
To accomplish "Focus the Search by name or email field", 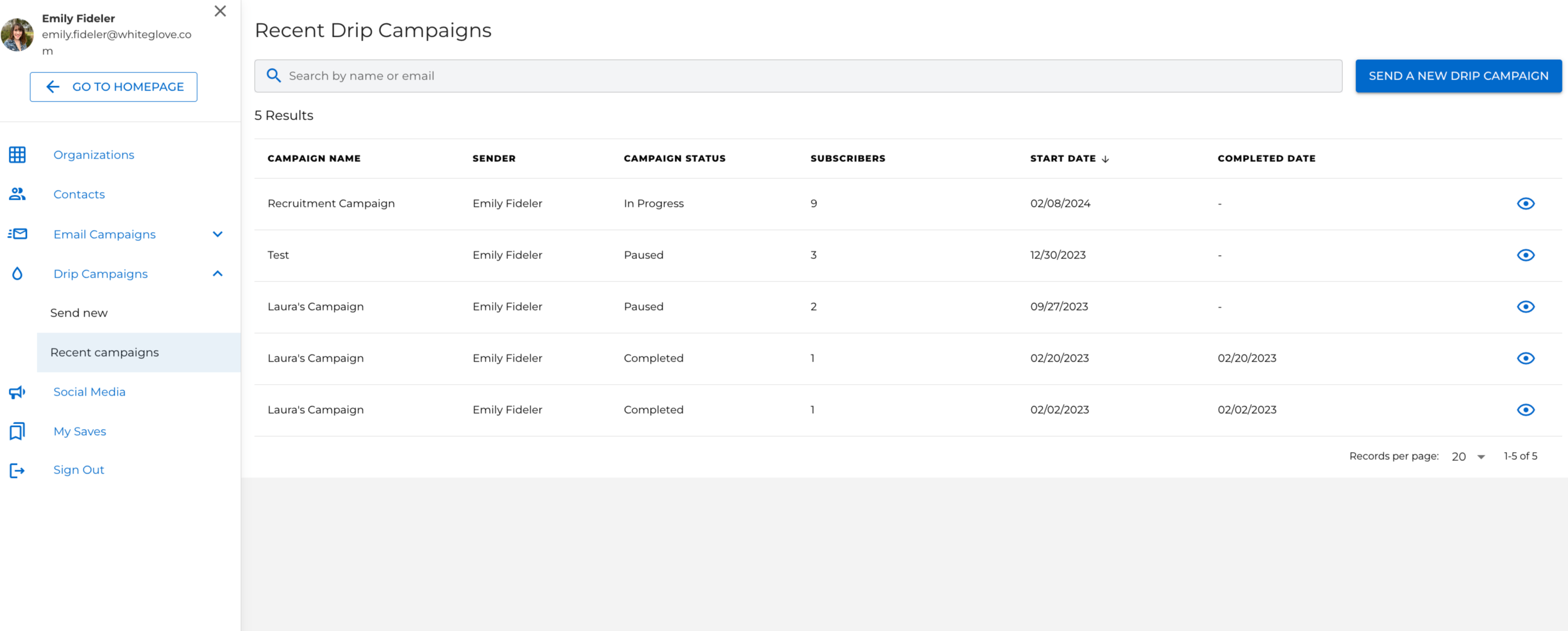I will (797, 76).
